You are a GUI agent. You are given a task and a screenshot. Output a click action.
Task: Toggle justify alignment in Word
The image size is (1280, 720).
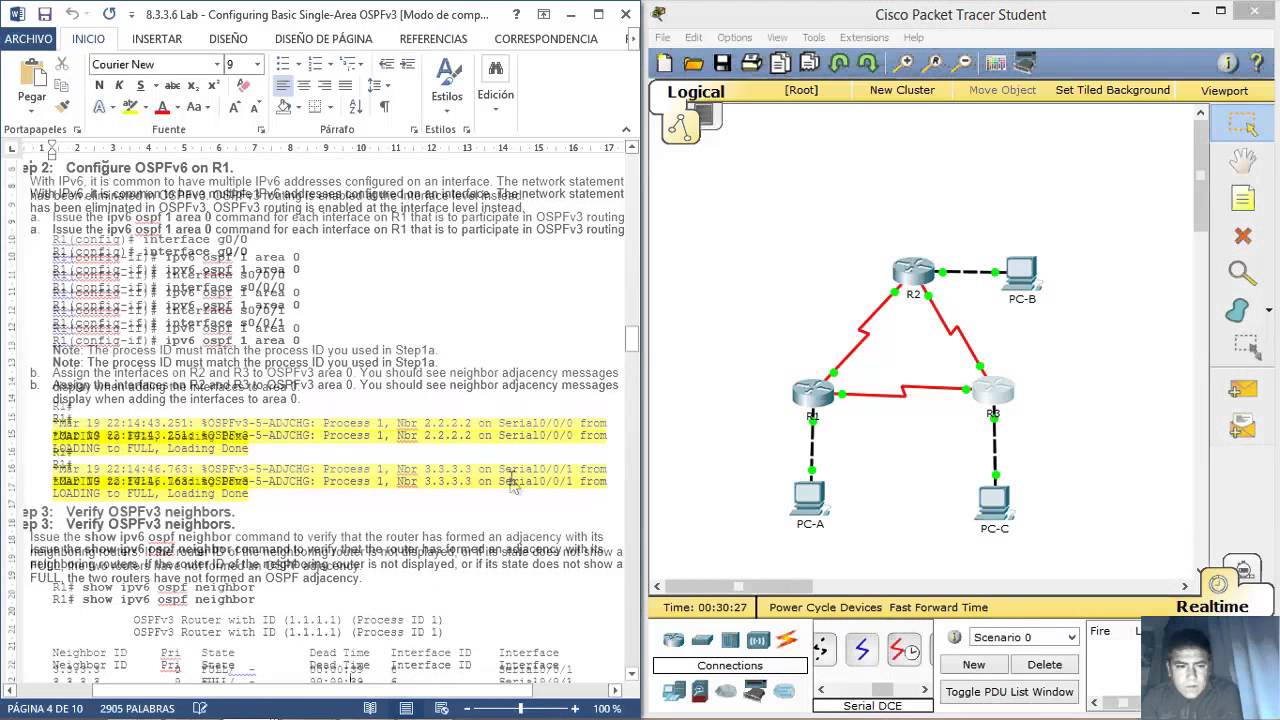point(345,86)
